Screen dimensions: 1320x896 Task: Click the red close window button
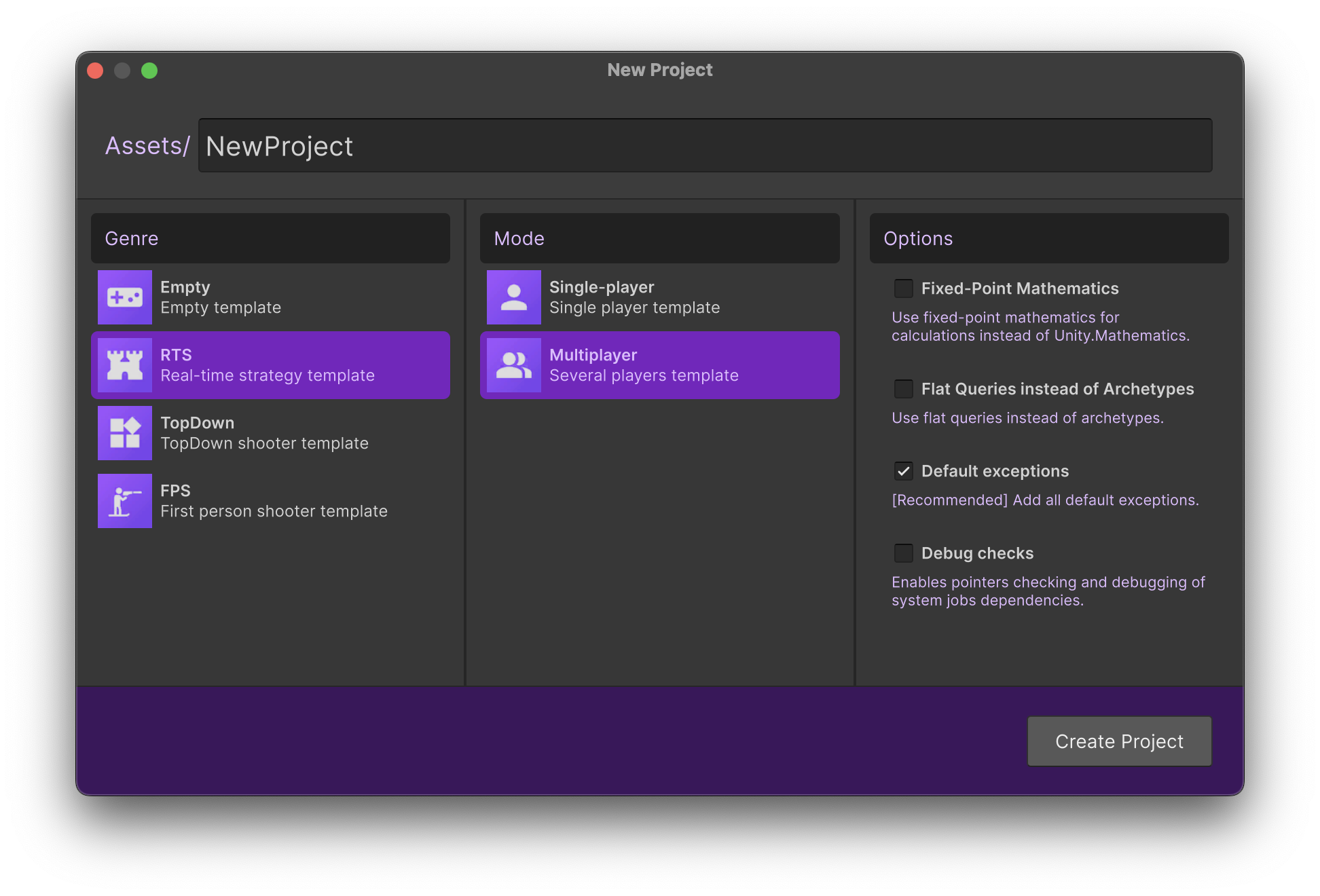(x=95, y=71)
